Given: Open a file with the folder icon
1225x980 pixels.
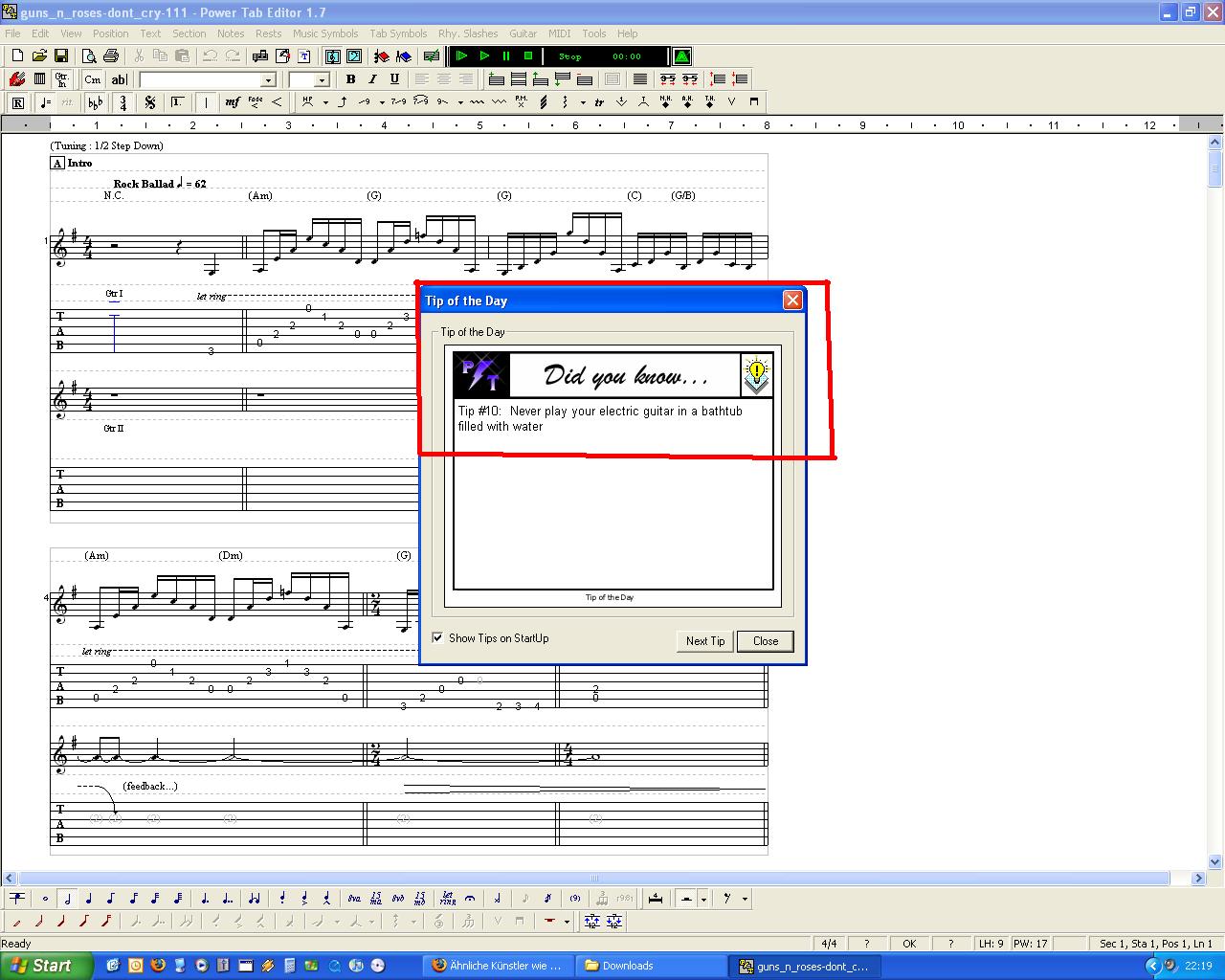Looking at the screenshot, I should [39, 56].
